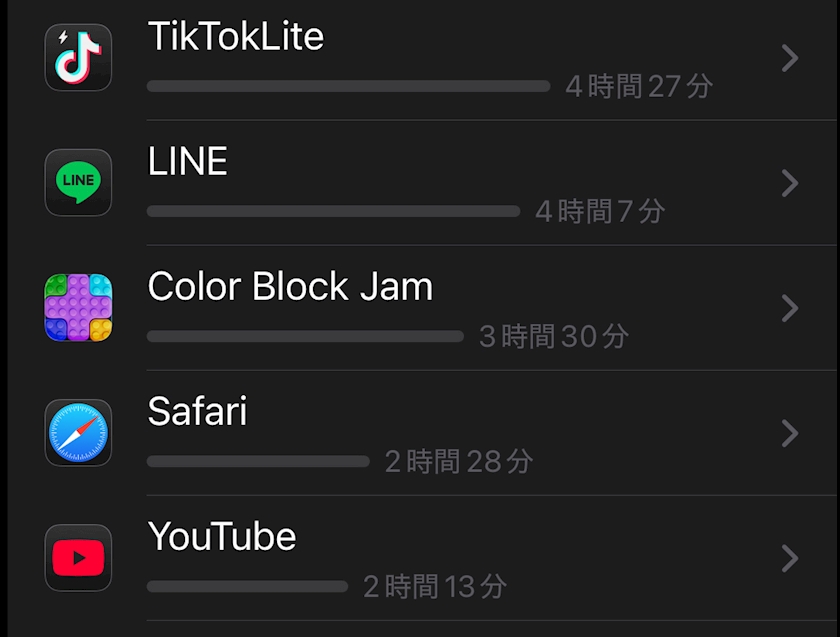The height and width of the screenshot is (637, 840).
Task: Choose the Safari name label
Action: pos(197,412)
